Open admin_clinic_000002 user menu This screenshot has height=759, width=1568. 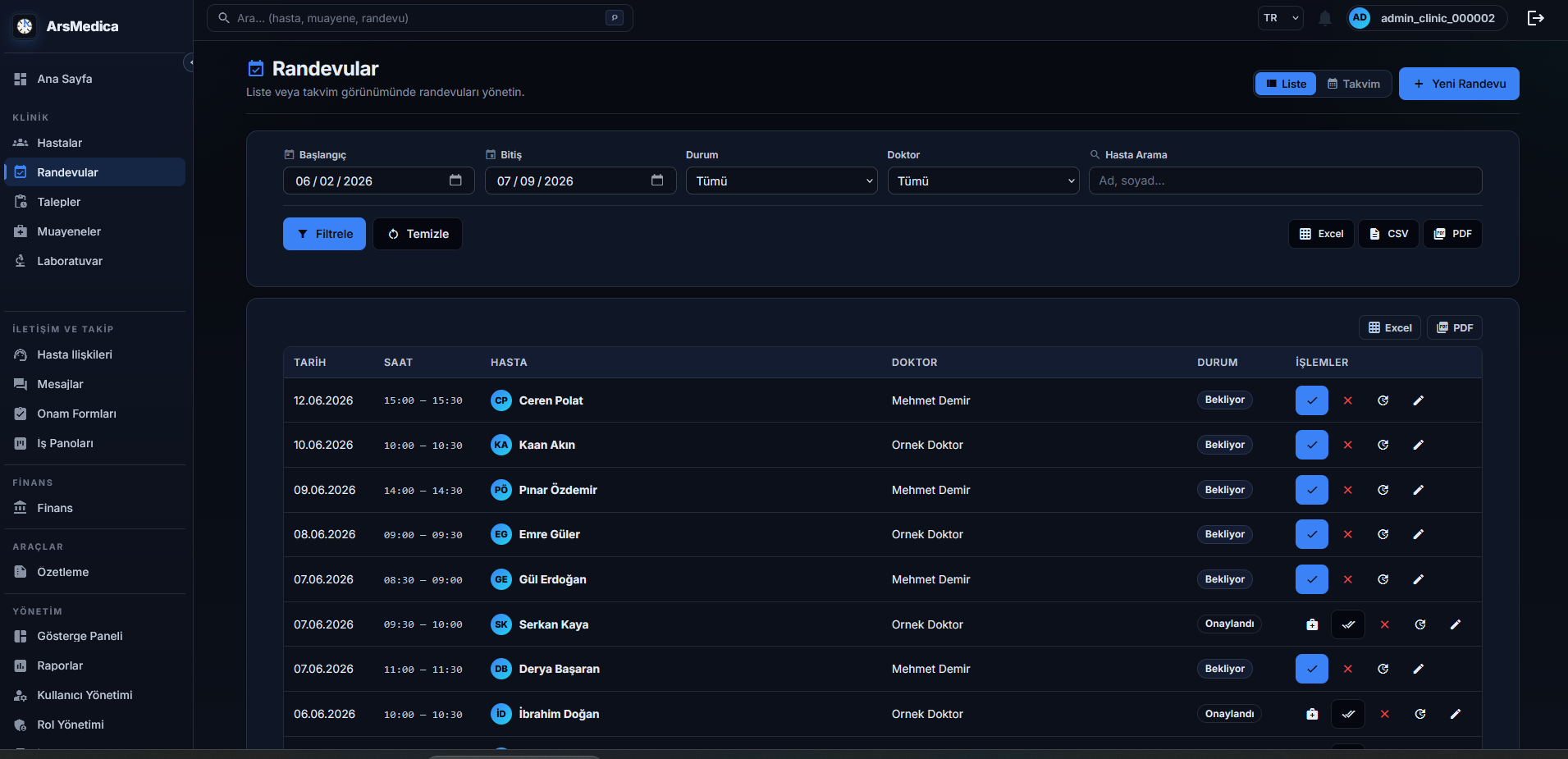[1427, 18]
